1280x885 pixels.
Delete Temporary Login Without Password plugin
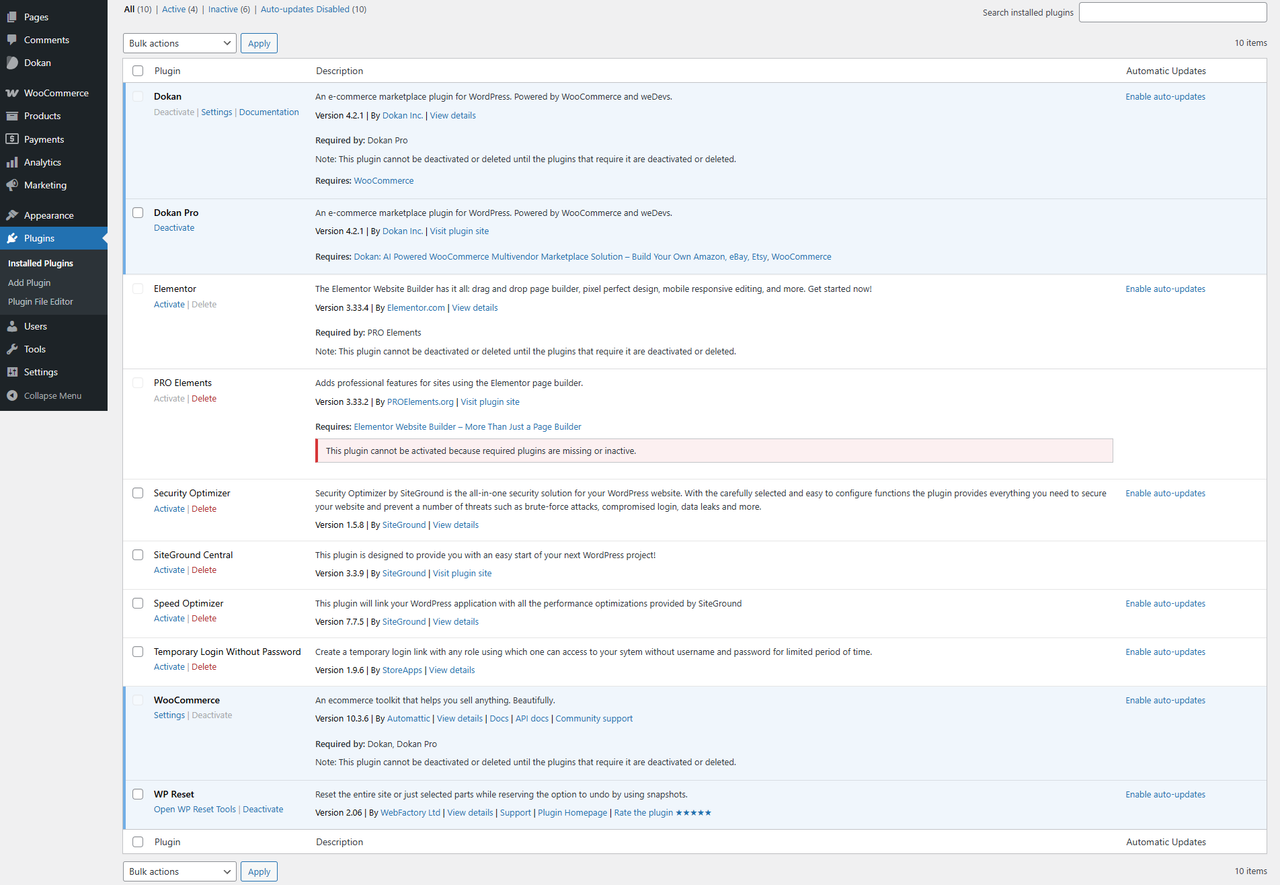click(x=204, y=667)
